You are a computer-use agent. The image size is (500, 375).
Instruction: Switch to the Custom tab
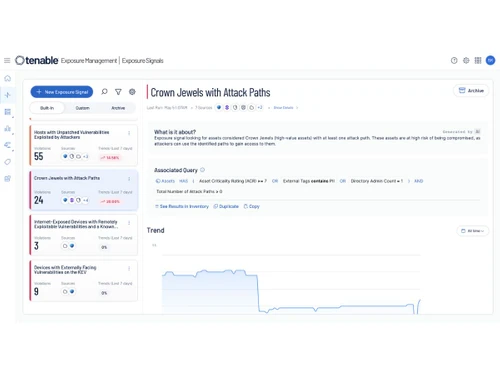coord(82,108)
